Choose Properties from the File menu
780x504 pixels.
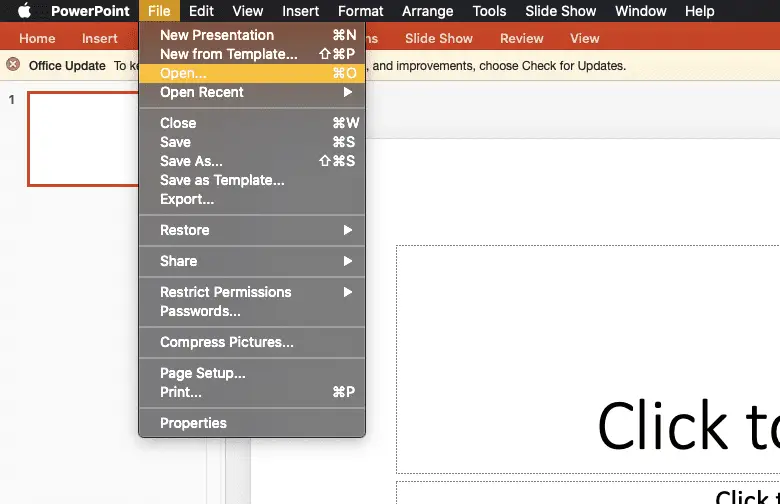click(252, 423)
